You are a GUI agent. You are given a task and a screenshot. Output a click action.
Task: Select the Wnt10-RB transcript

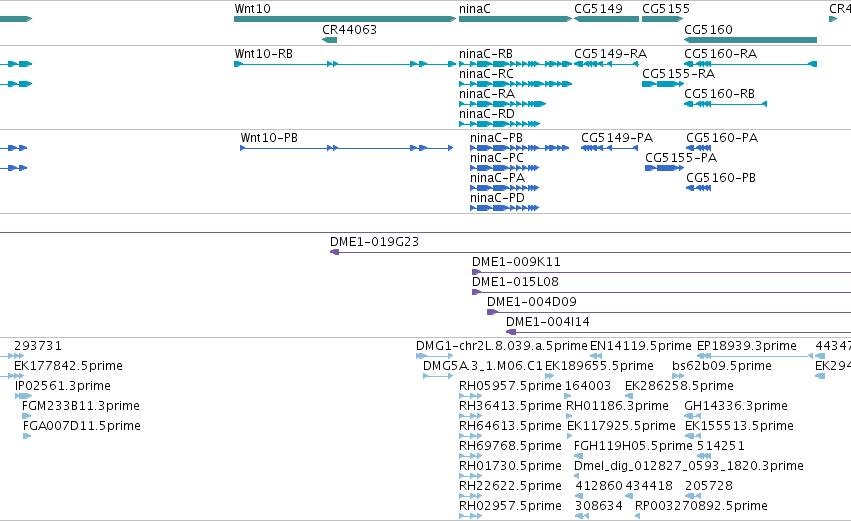tap(345, 64)
